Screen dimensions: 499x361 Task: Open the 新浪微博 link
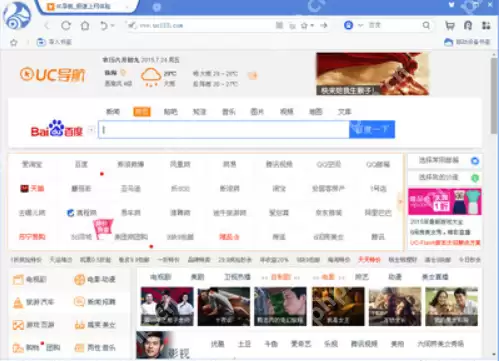coord(130,164)
